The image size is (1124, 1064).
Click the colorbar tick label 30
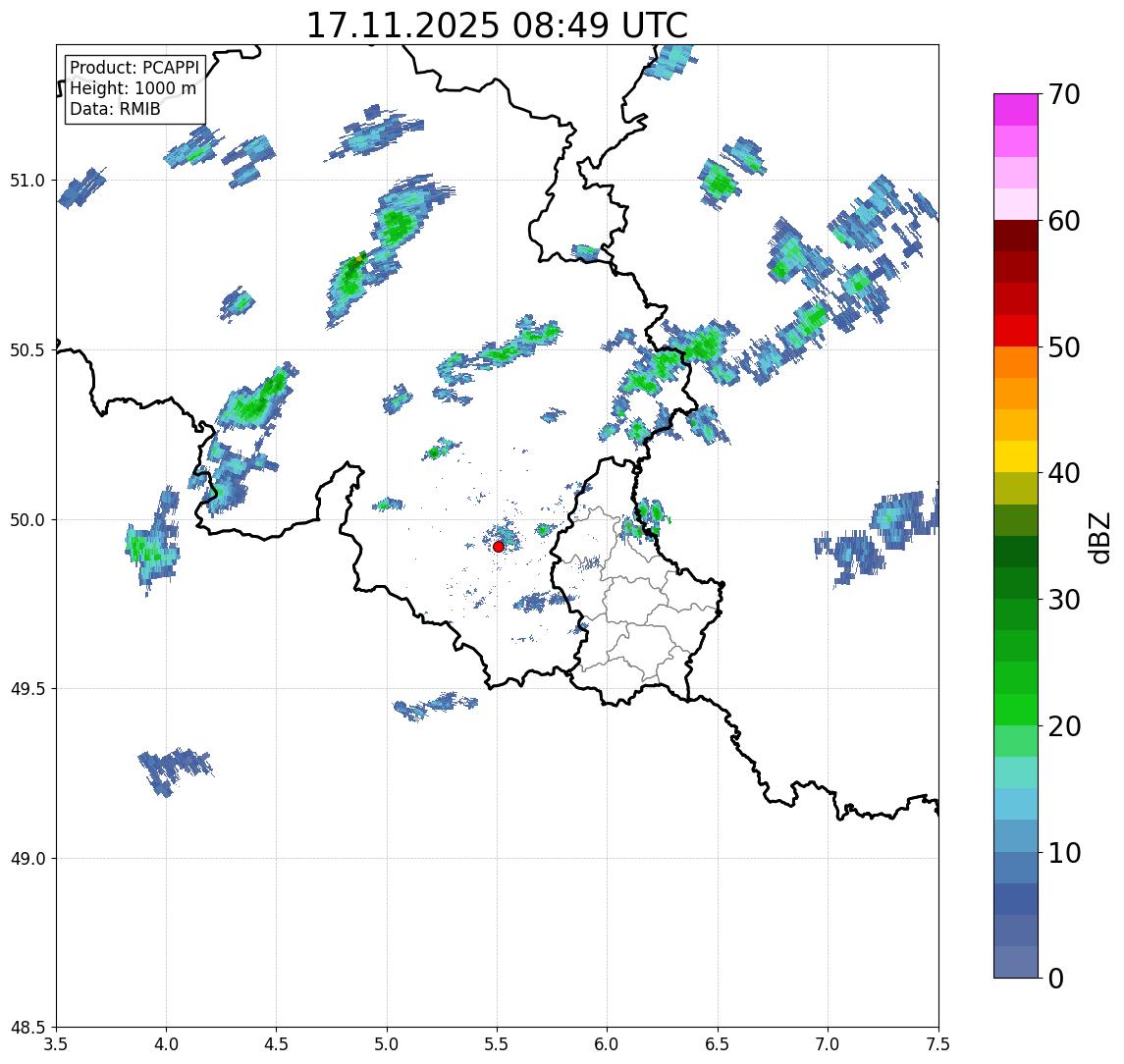[x=1064, y=600]
